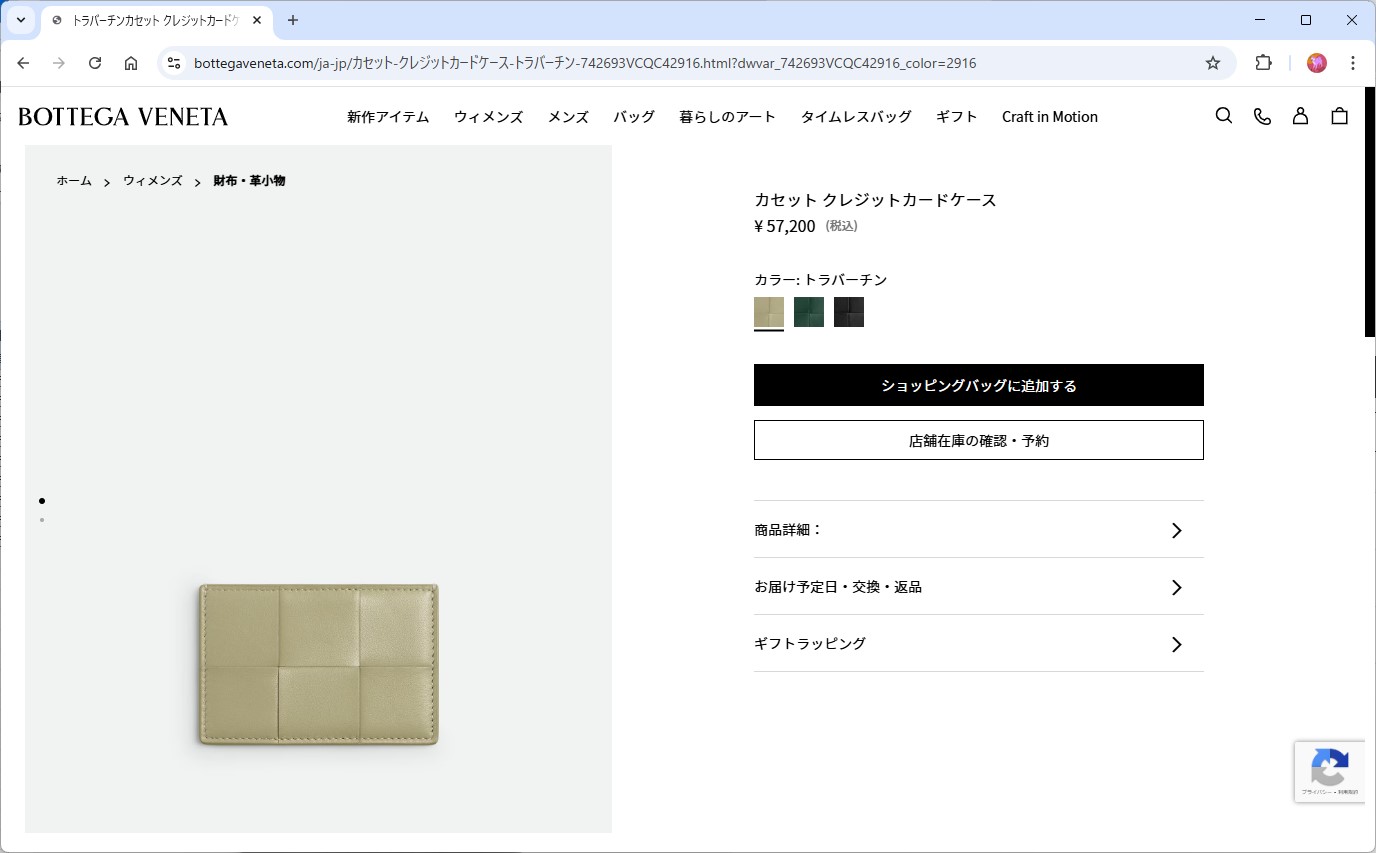The width and height of the screenshot is (1376, 853).
Task: Open the Chrome three-dot menu
Action: (x=1353, y=63)
